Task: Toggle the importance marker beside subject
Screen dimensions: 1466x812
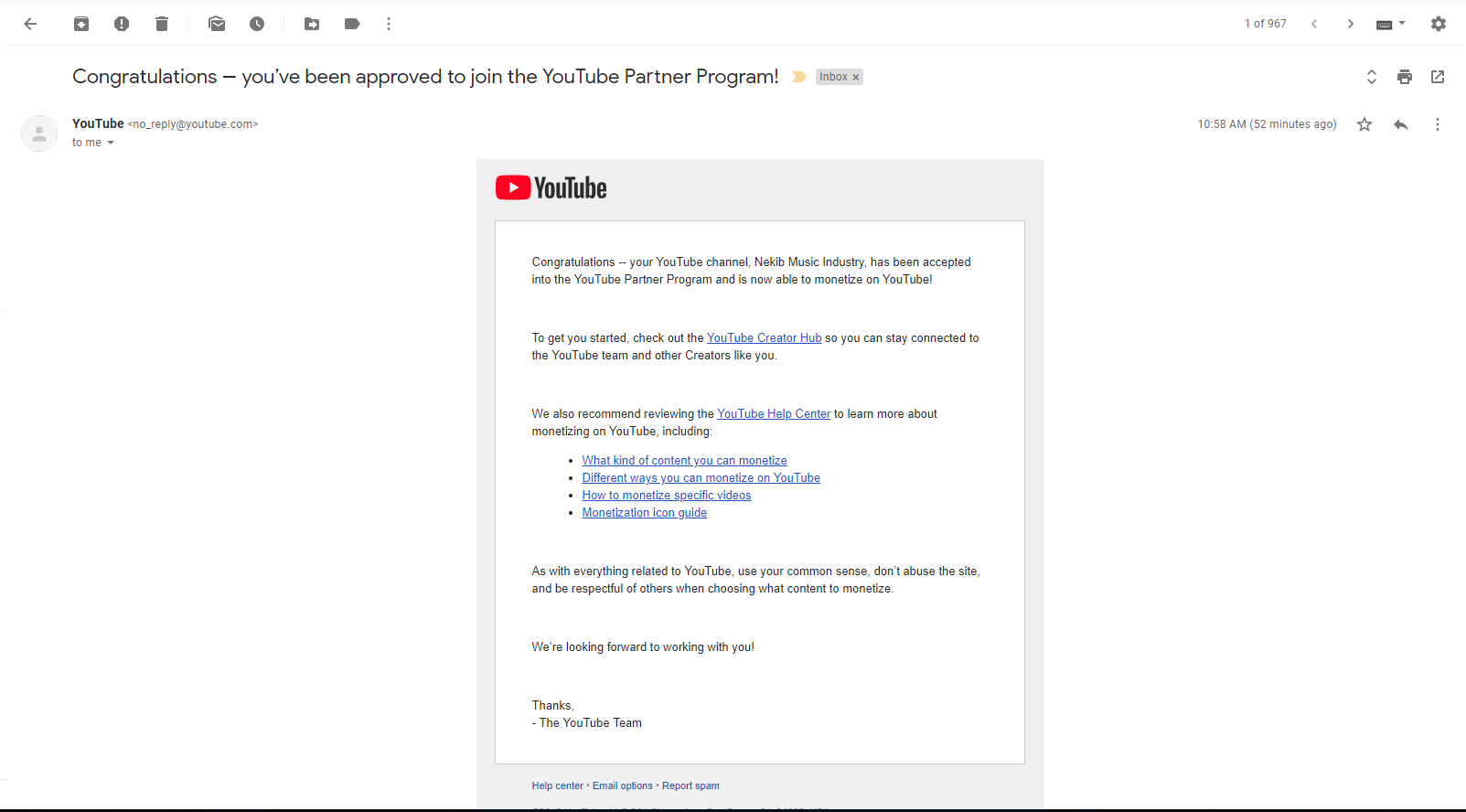Action: point(798,77)
